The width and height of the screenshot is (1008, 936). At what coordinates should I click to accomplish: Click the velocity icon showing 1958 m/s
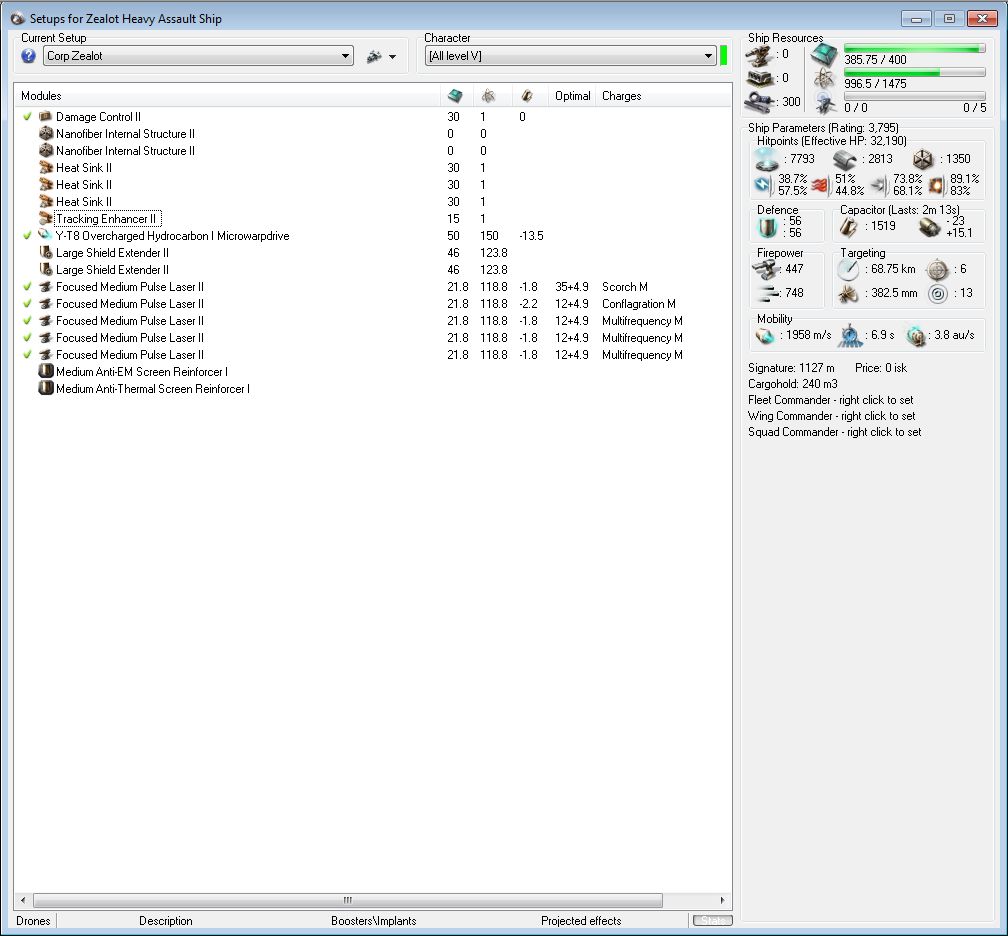tap(764, 336)
